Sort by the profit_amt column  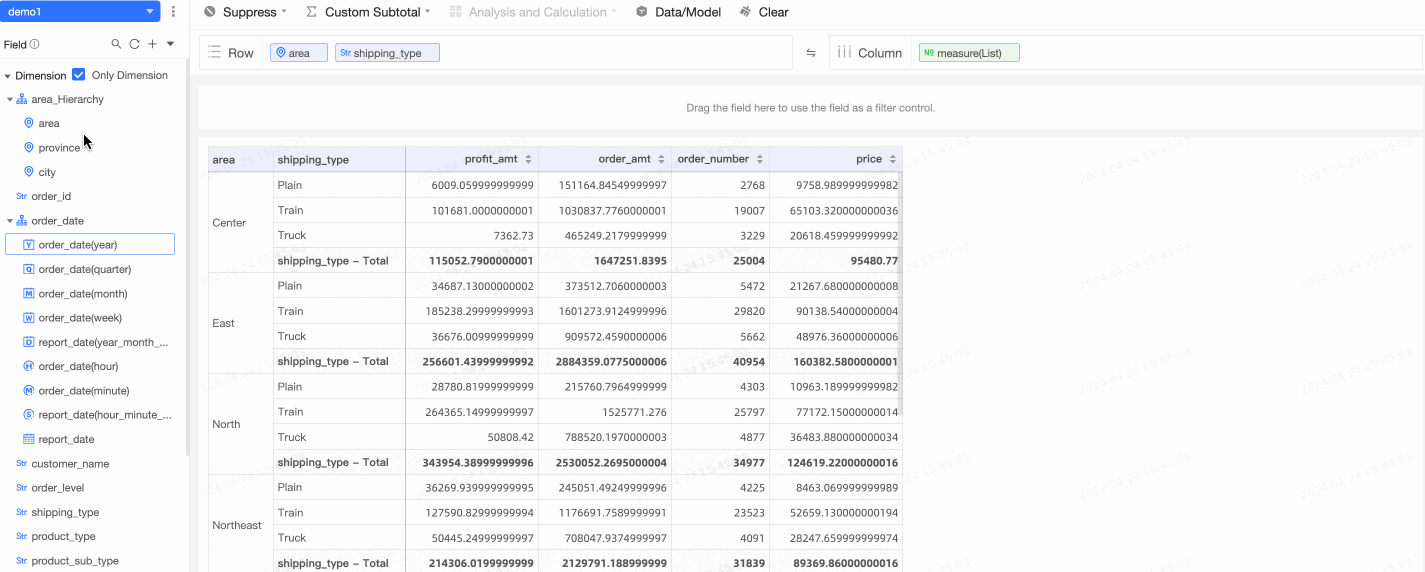pyautogui.click(x=529, y=159)
